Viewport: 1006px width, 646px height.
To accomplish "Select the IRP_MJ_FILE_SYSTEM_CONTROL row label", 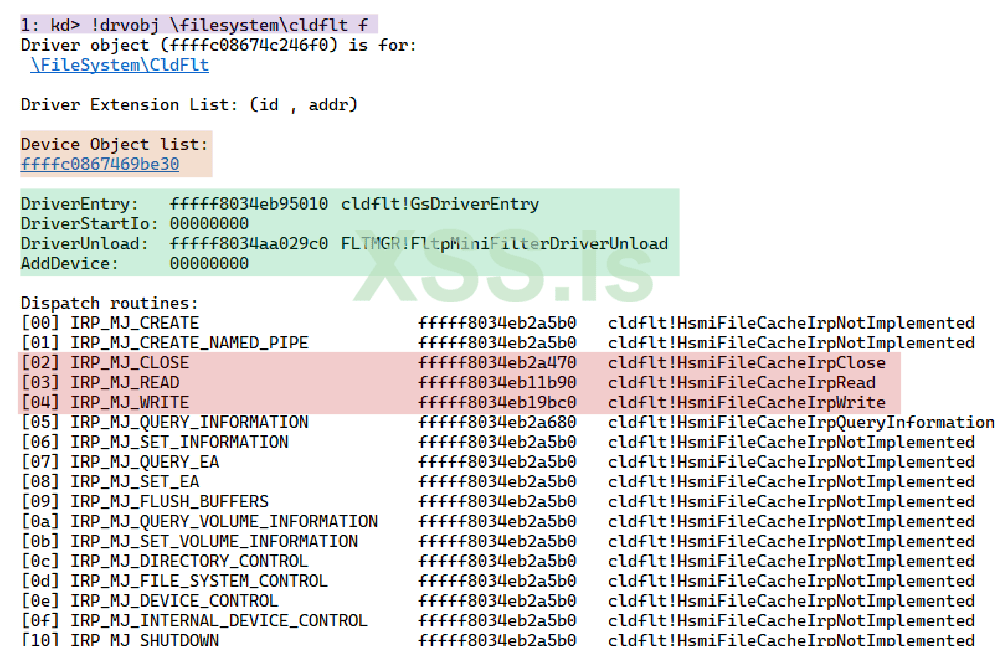I will click(199, 581).
